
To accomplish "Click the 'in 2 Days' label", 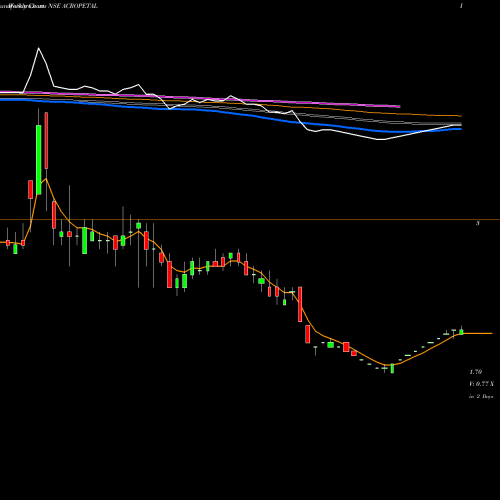I will tap(481, 397).
